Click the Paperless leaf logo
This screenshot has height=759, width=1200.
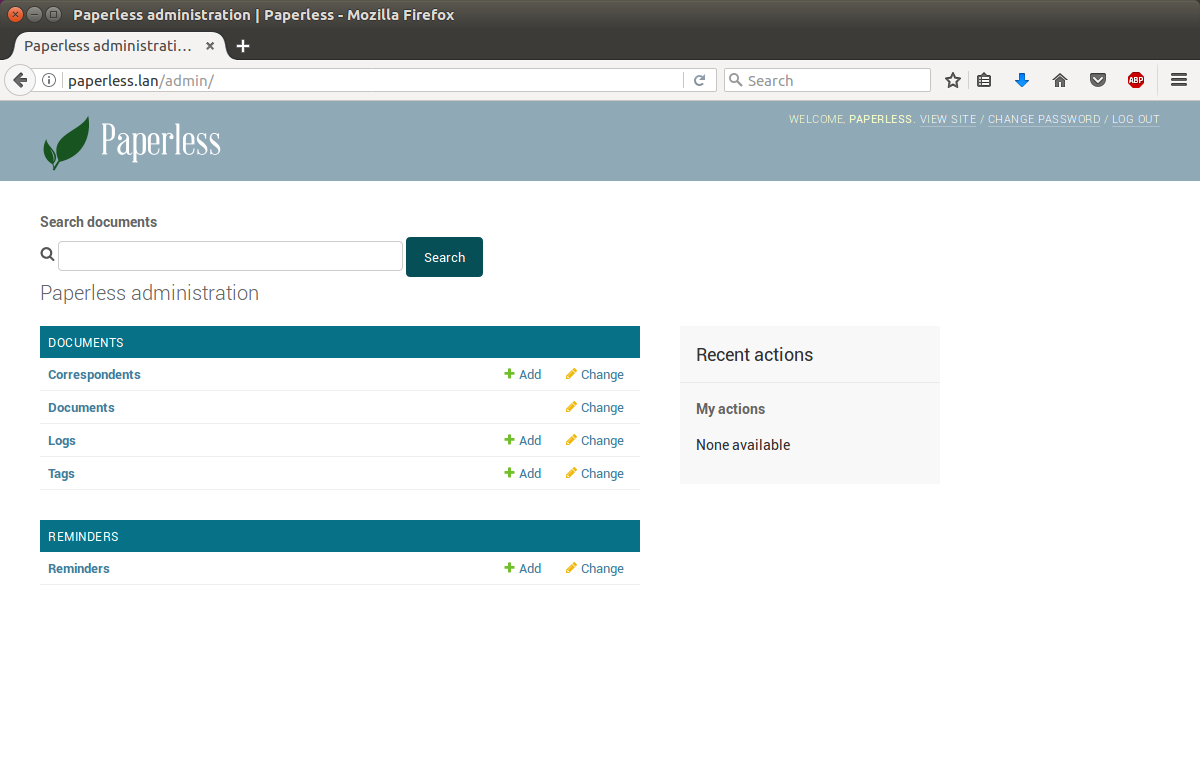click(66, 142)
